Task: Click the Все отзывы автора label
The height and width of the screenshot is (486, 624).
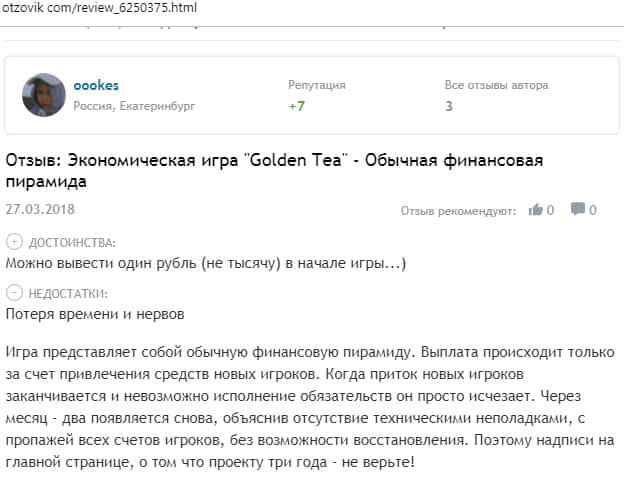Action: click(x=496, y=85)
